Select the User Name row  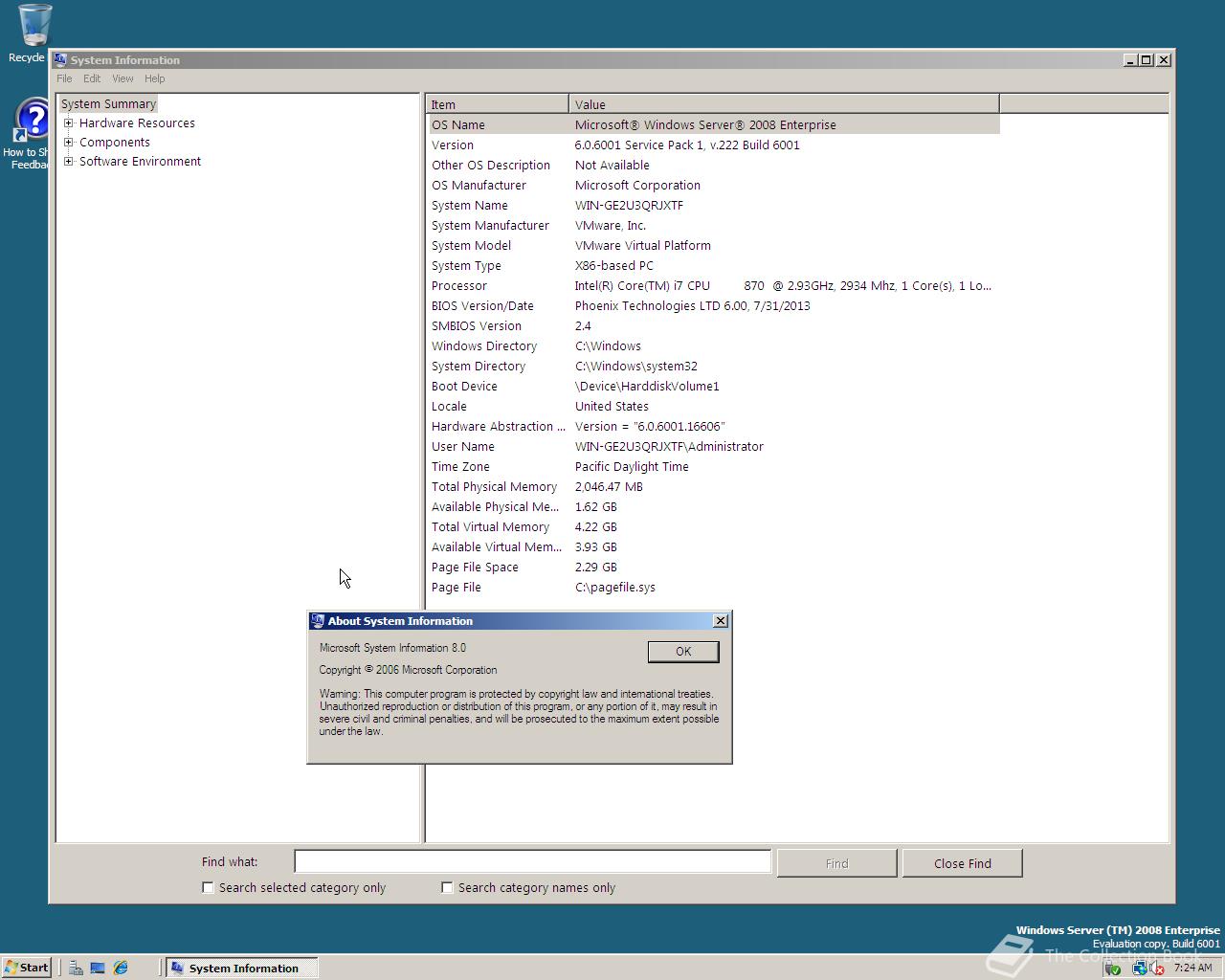(713, 446)
